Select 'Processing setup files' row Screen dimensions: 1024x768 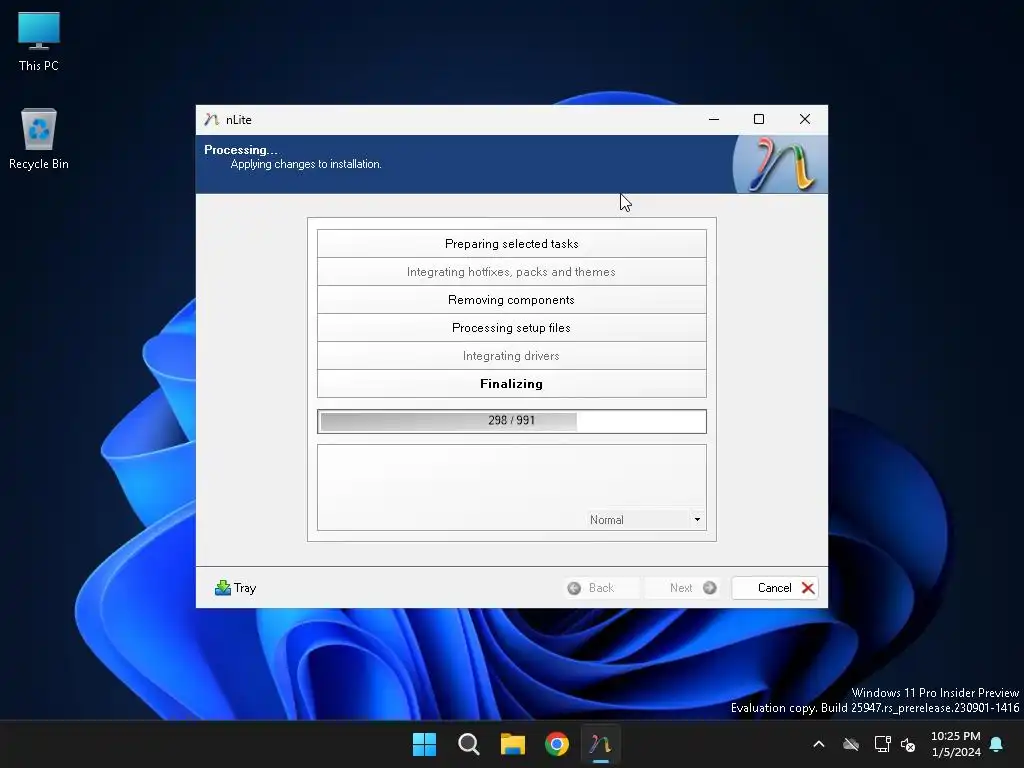(x=511, y=328)
